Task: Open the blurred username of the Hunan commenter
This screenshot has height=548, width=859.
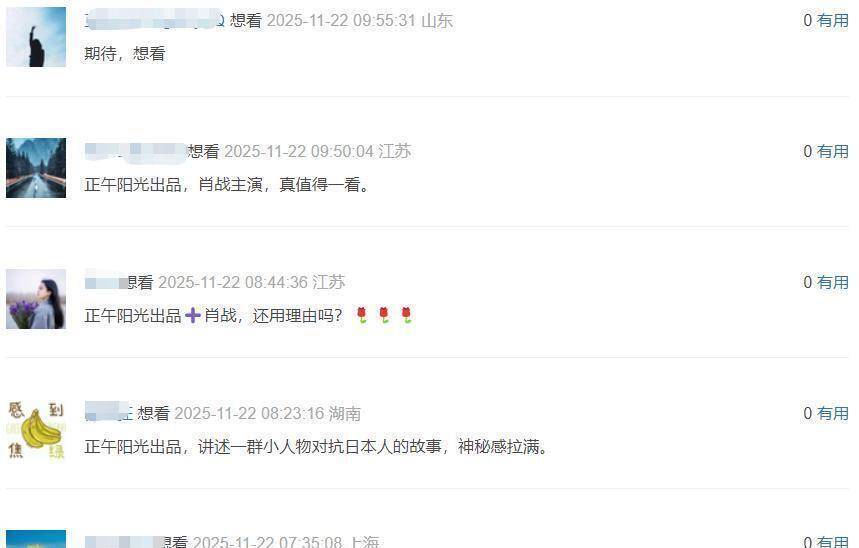Action: tap(108, 413)
